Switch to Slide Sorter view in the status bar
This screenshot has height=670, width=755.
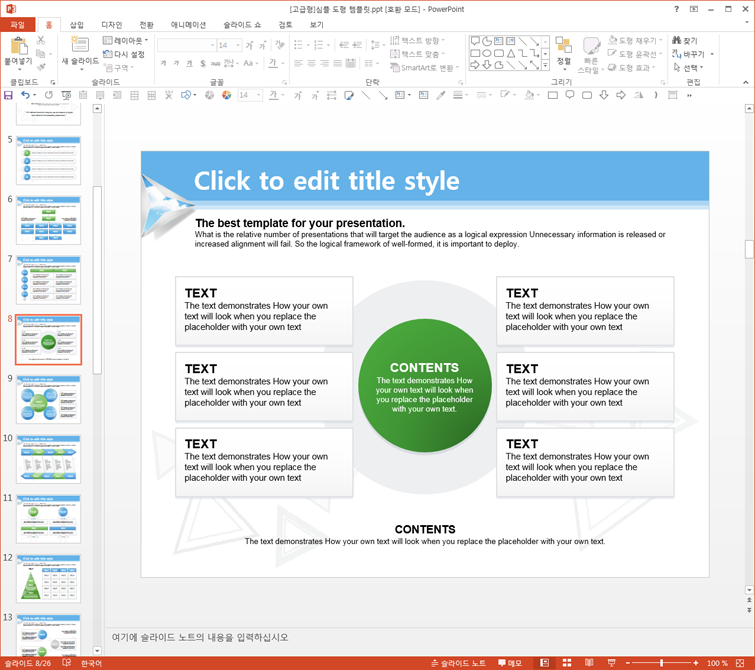point(567,663)
